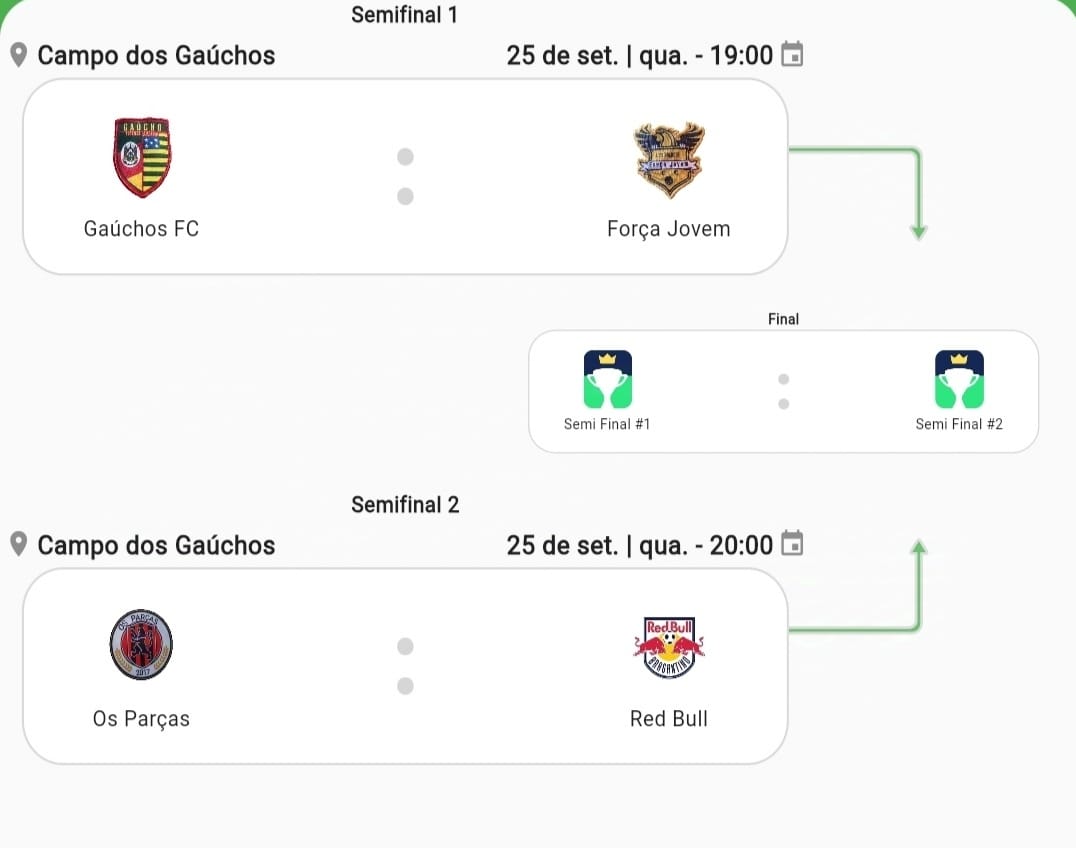Click the Os Parças team logo
The image size is (1076, 848).
pyautogui.click(x=141, y=645)
